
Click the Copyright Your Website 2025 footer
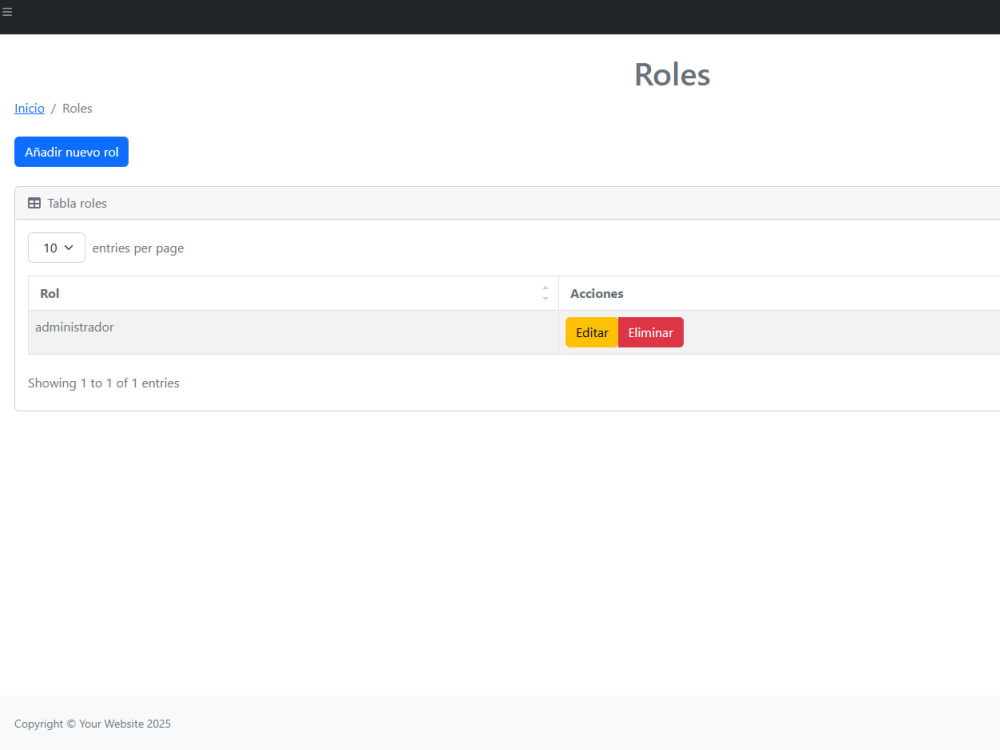click(x=92, y=724)
